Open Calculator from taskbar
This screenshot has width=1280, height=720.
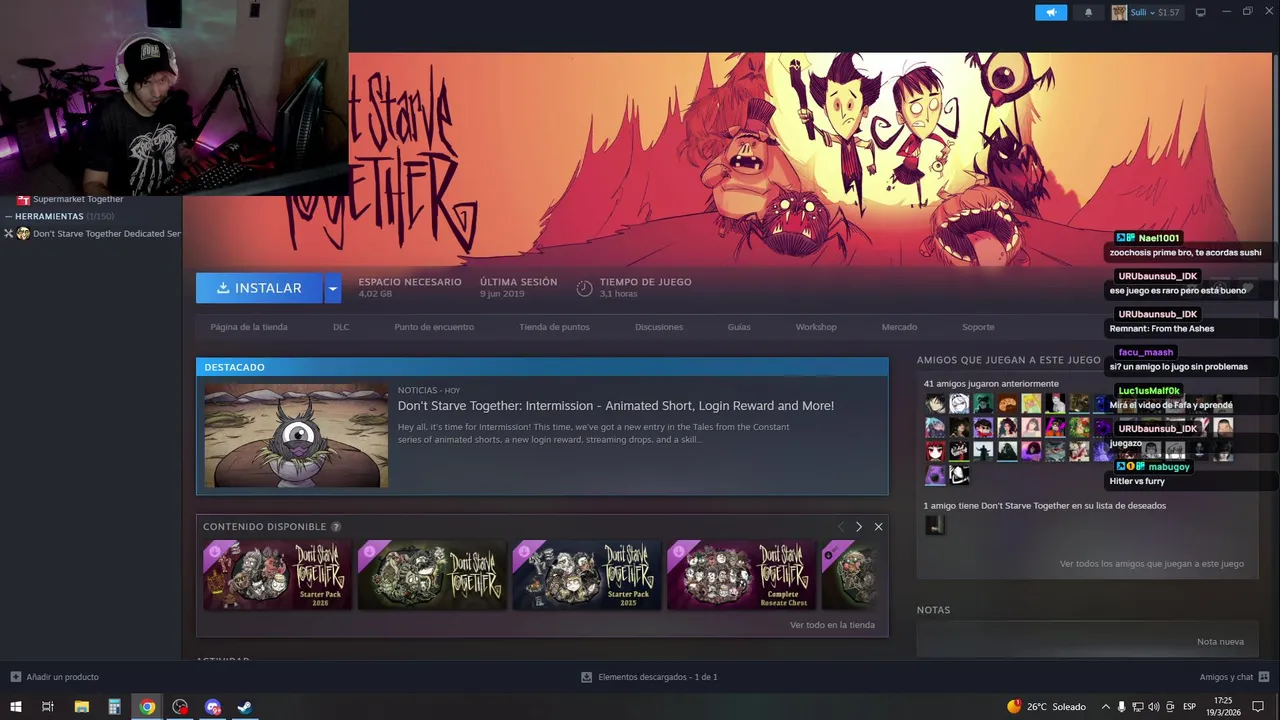[x=114, y=707]
